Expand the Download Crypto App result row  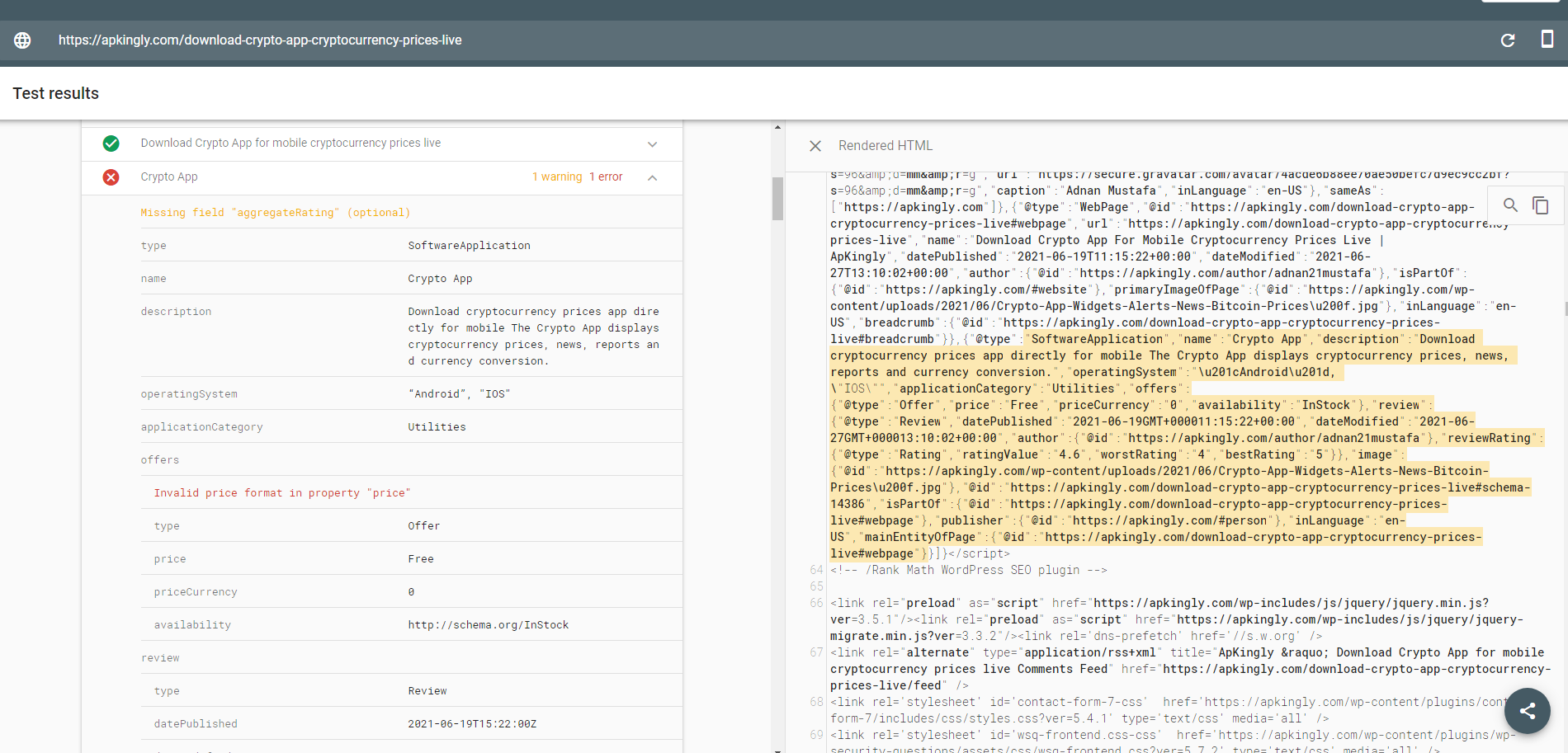click(652, 144)
